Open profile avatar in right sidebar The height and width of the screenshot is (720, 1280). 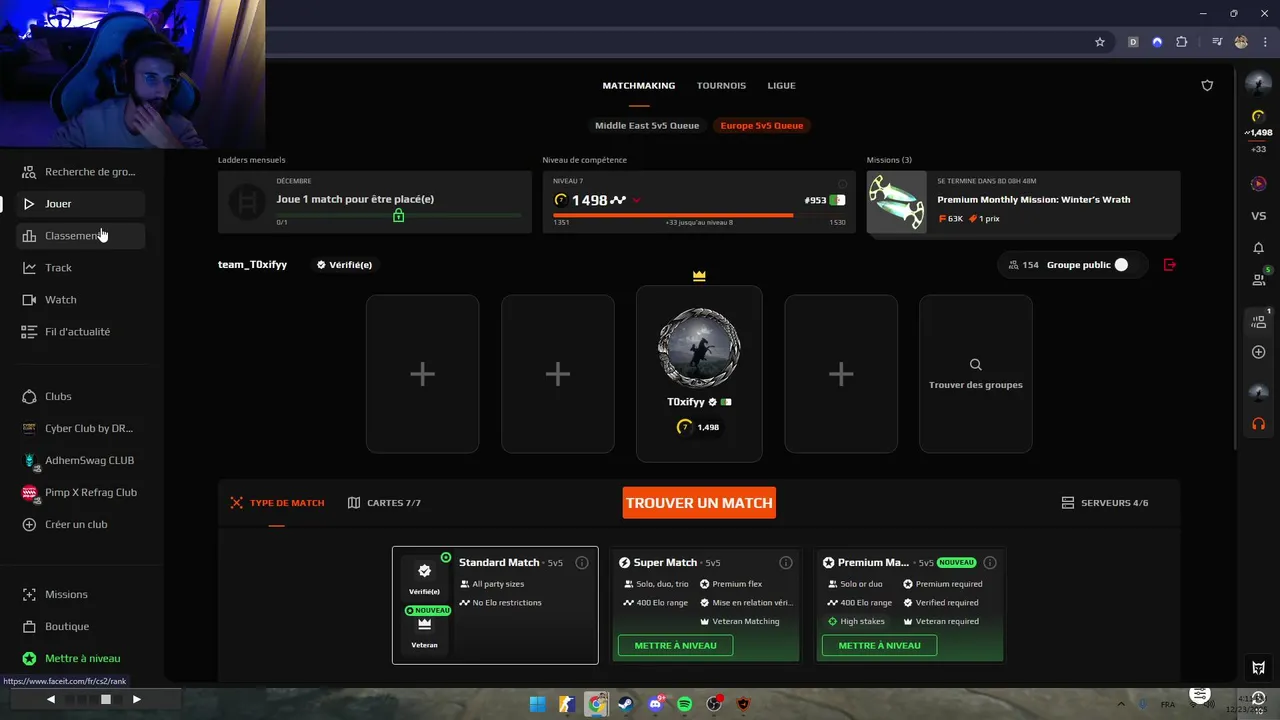(x=1258, y=85)
